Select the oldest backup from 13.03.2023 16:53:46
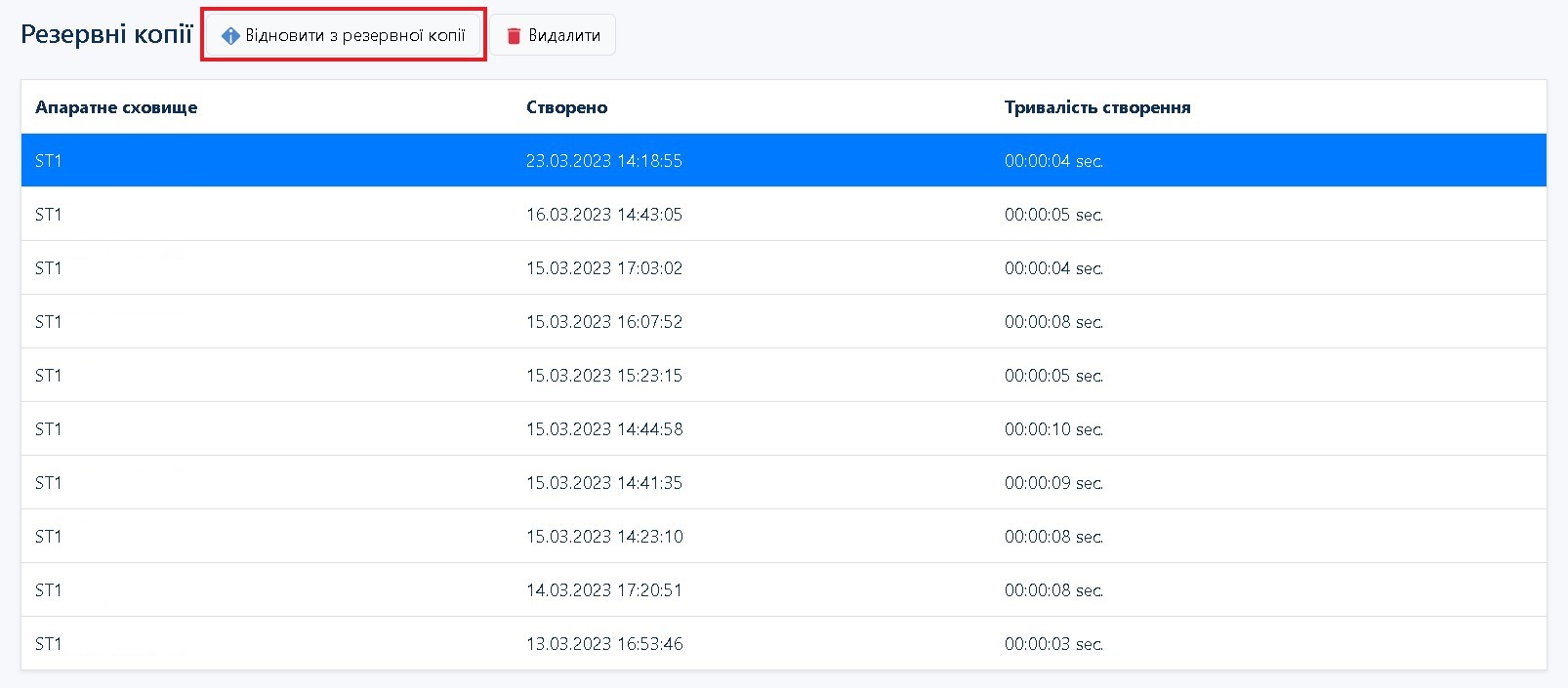1568x688 pixels. pos(603,644)
